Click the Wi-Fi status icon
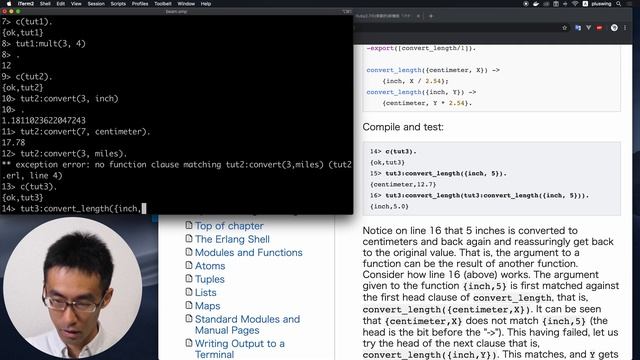The width and height of the screenshot is (640, 360). (575, 4)
